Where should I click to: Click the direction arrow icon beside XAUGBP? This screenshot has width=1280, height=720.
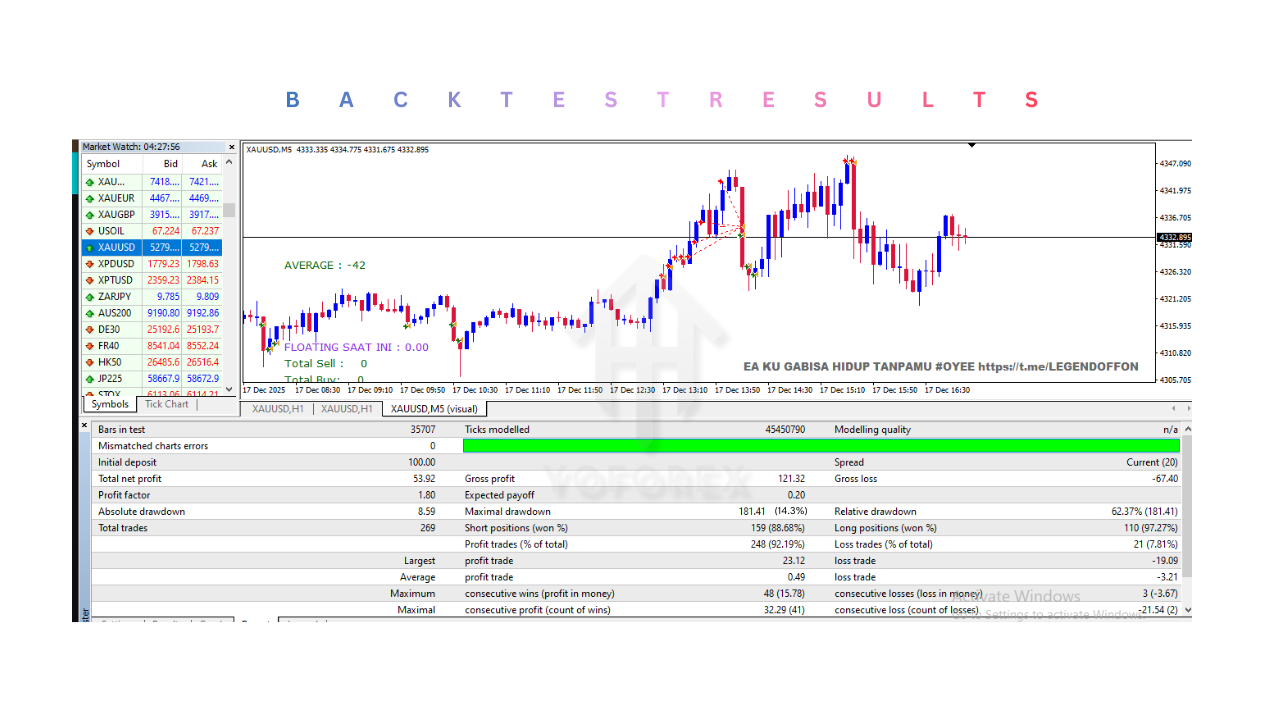point(90,215)
